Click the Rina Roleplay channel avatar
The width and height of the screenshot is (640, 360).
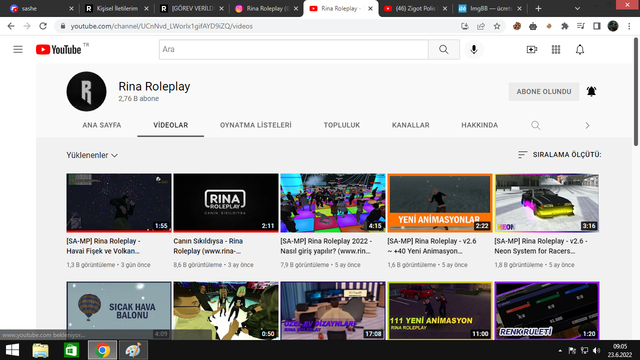pos(86,91)
